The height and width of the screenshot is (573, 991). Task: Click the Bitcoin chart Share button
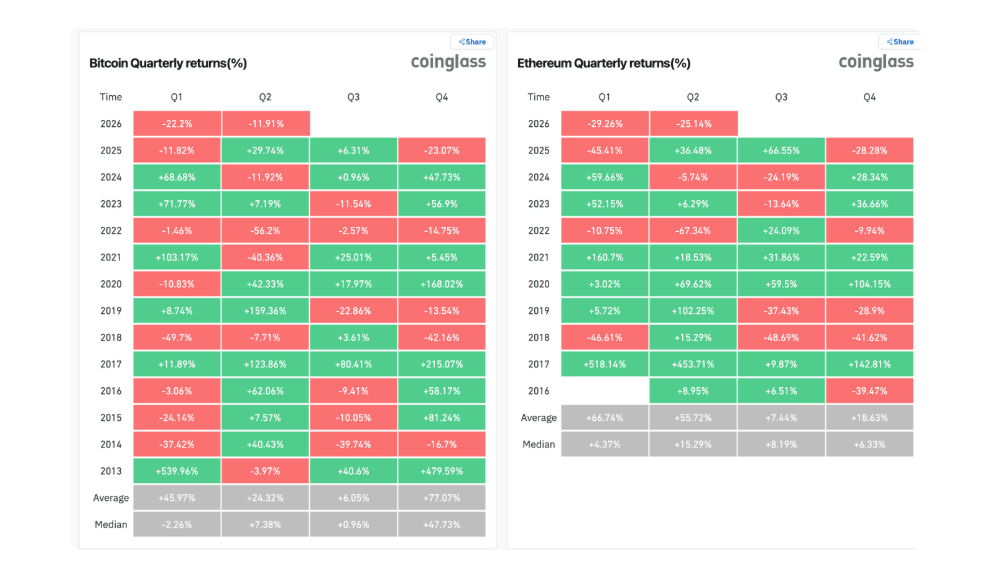472,42
